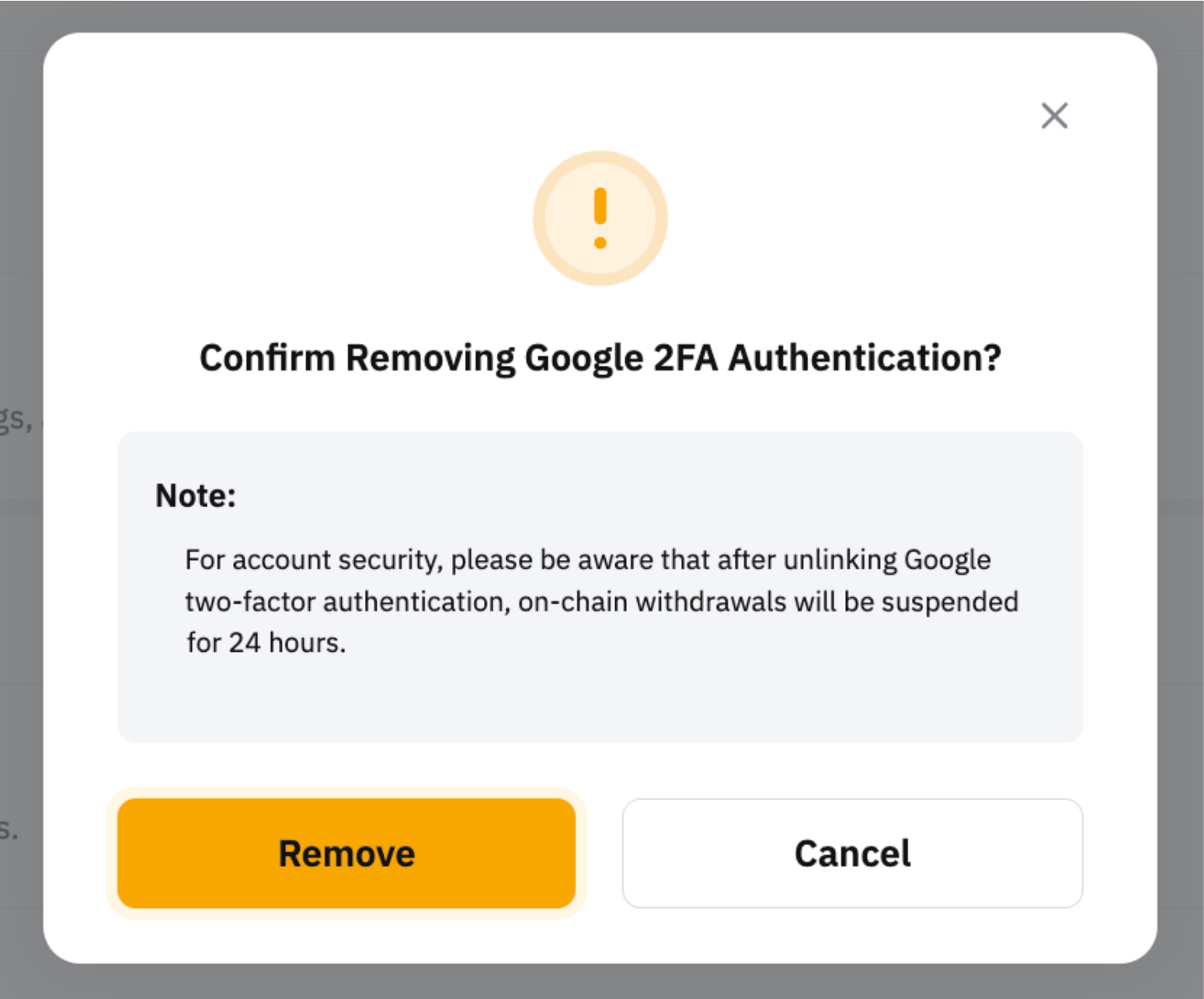Viewport: 1204px width, 999px height.
Task: Click the "Google 2FA" words in the title
Action: click(621, 358)
